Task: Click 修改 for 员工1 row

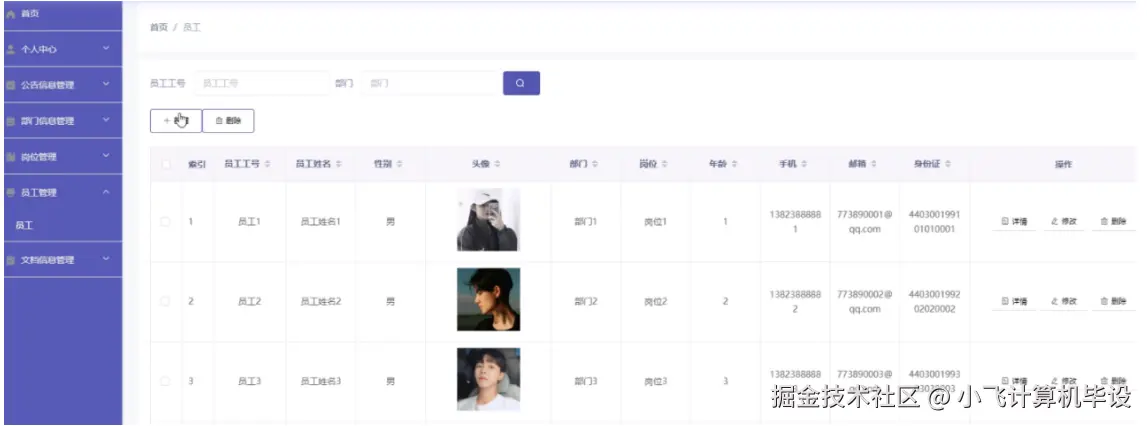Action: click(1064, 221)
